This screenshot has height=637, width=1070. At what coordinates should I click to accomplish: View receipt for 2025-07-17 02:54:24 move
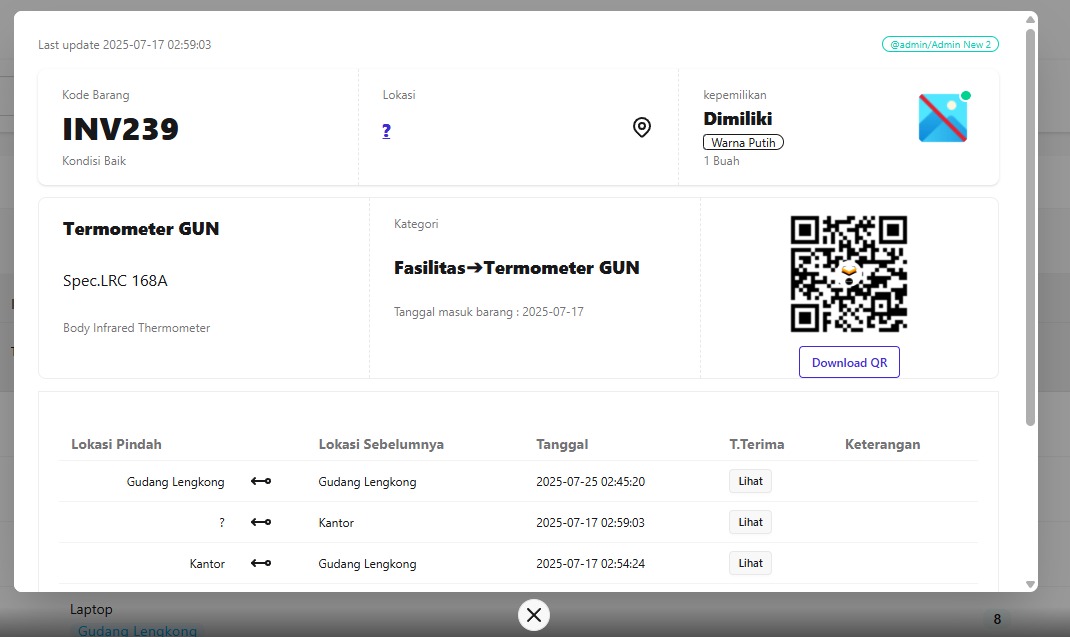pos(750,563)
